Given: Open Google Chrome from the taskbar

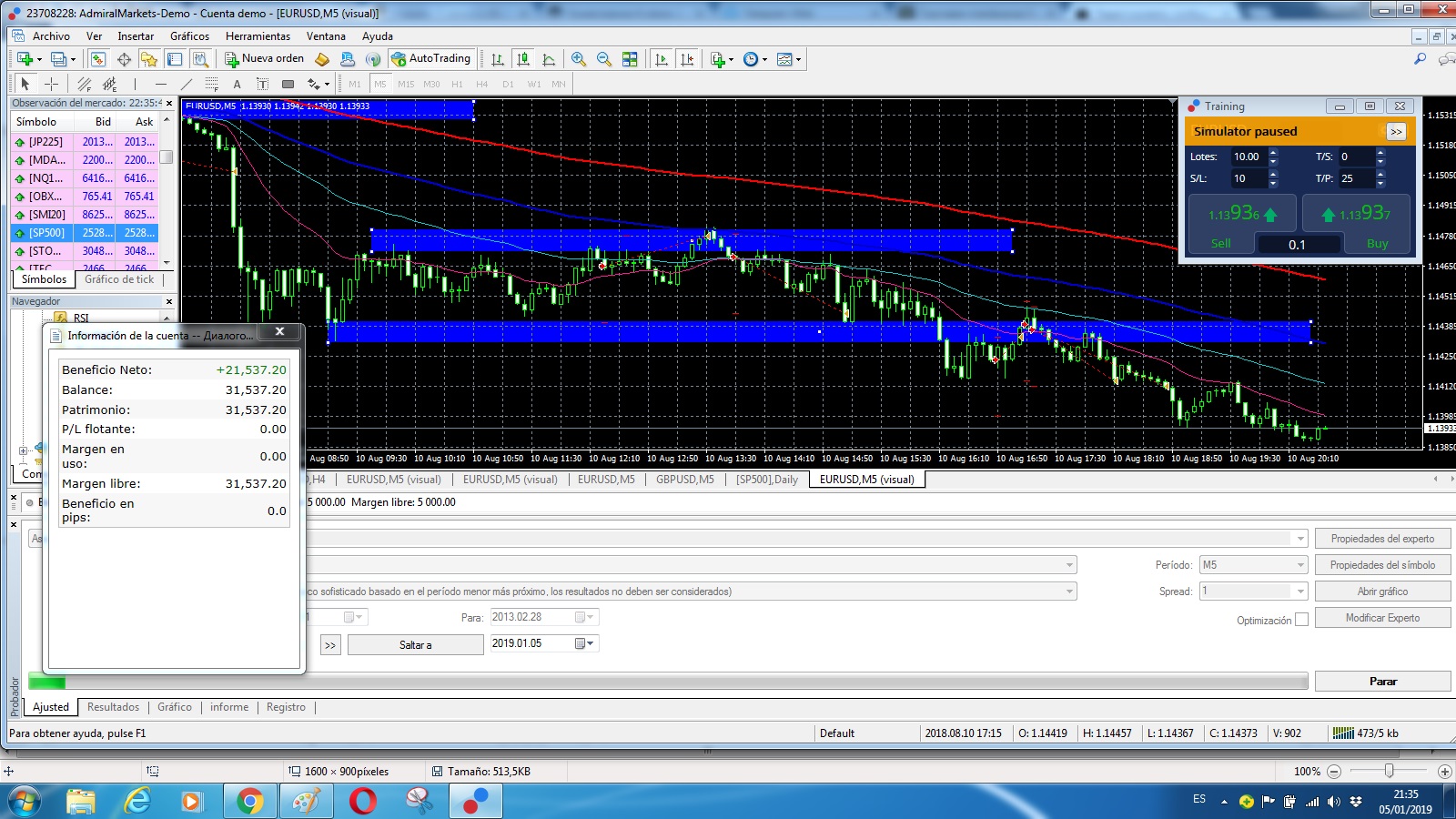Looking at the screenshot, I should (249, 801).
